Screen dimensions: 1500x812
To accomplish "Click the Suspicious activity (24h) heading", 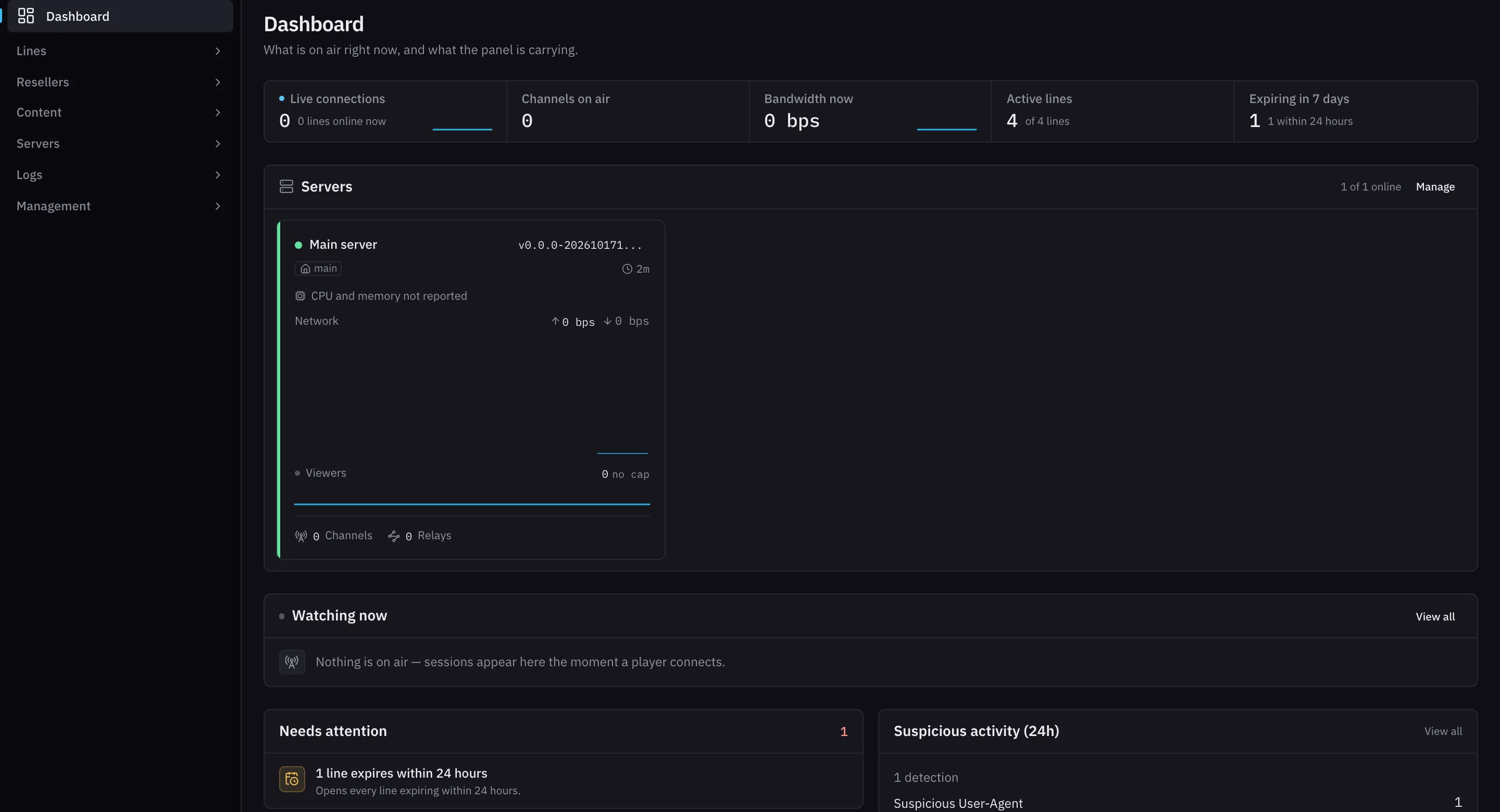I will click(977, 731).
